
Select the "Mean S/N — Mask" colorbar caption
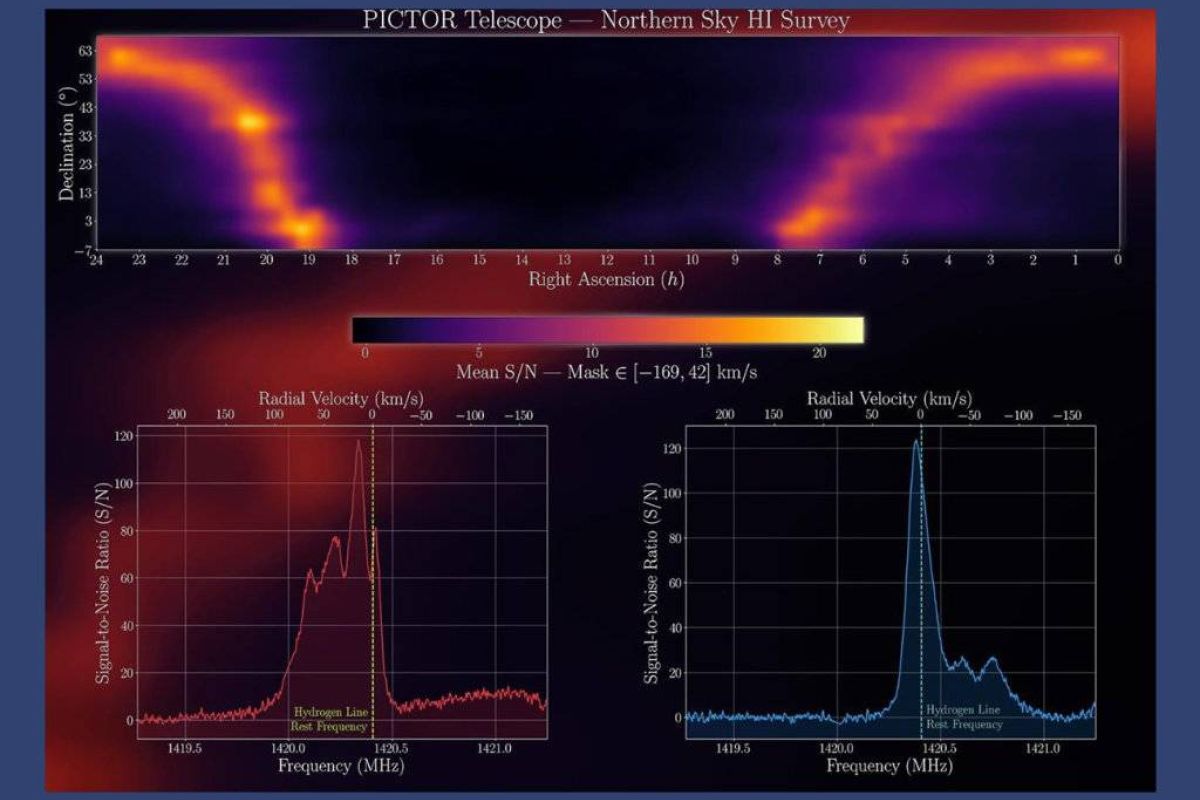(x=606, y=372)
